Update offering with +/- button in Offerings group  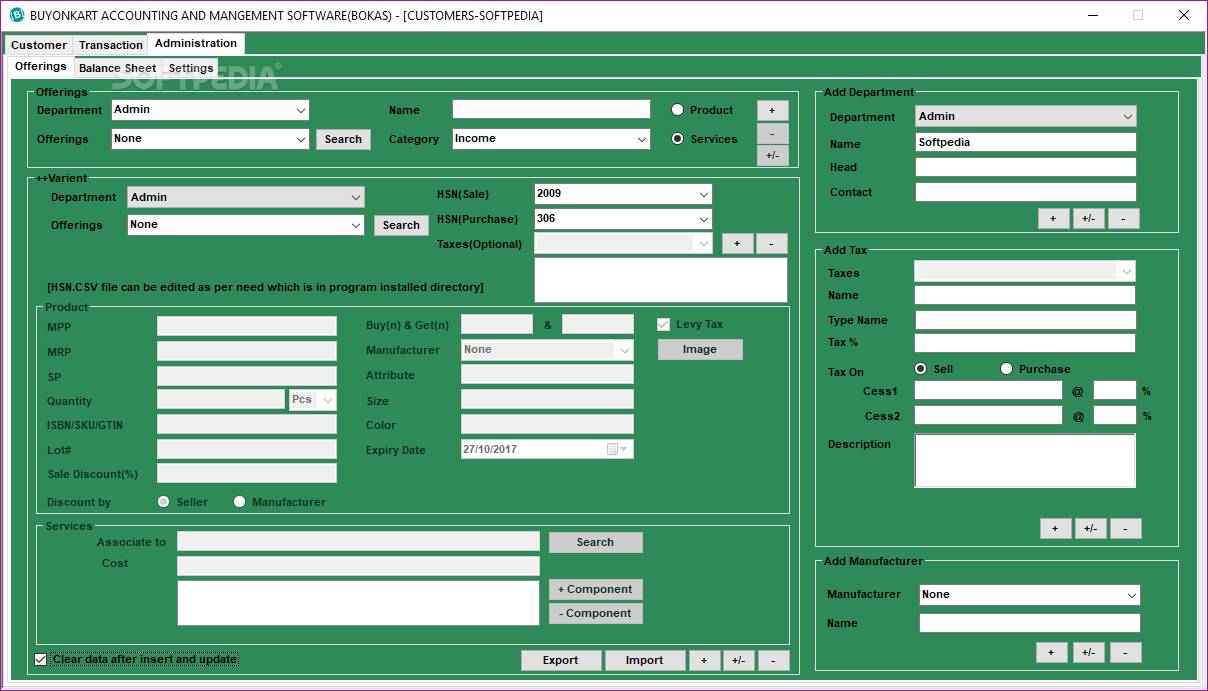pyautogui.click(x=772, y=155)
